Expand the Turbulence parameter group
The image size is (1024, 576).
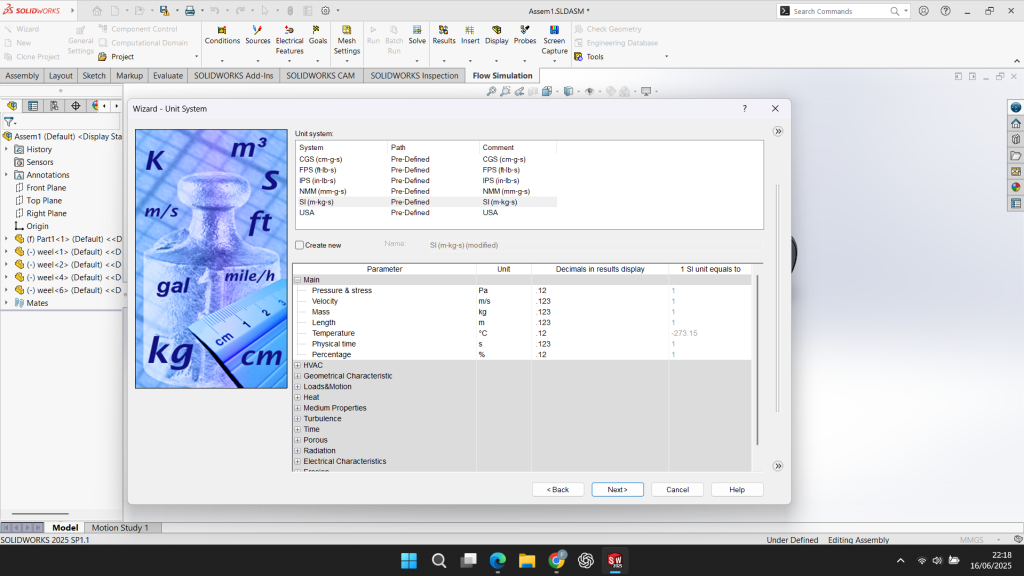298,419
